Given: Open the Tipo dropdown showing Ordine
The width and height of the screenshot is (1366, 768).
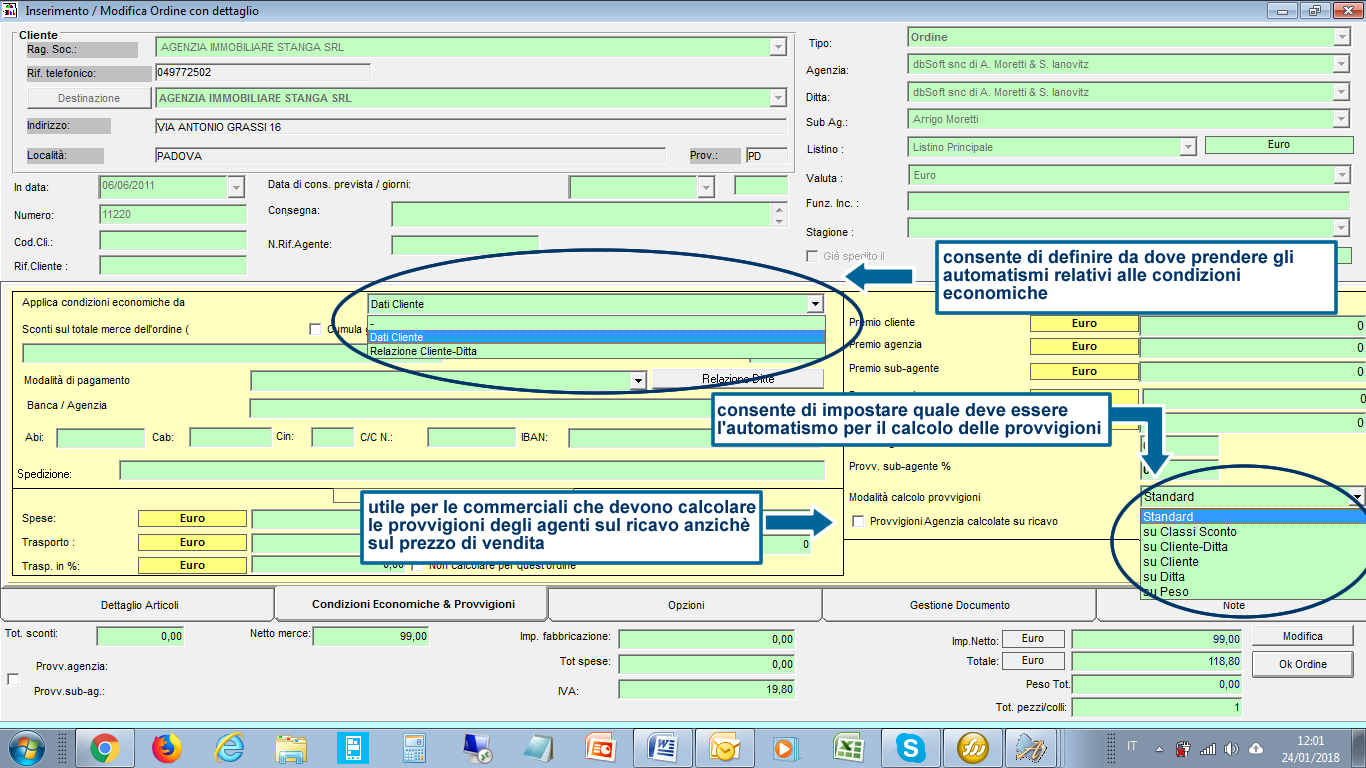Looking at the screenshot, I should tap(1342, 37).
